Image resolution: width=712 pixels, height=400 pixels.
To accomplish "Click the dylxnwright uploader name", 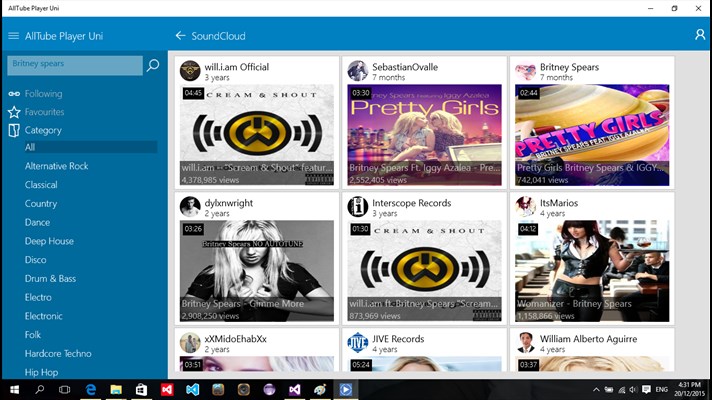I will [x=228, y=203].
